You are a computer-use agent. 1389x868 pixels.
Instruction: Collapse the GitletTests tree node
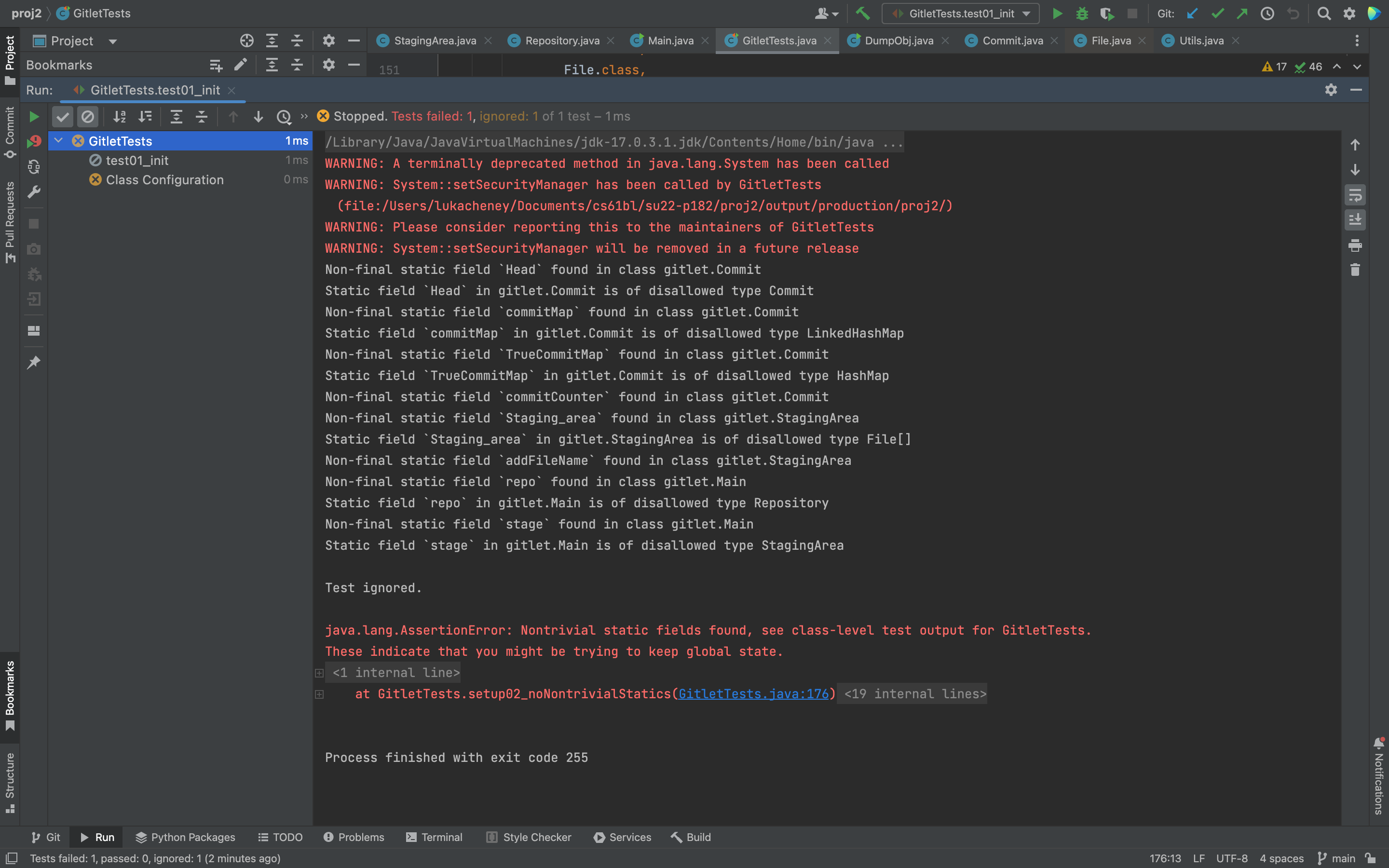[58, 141]
